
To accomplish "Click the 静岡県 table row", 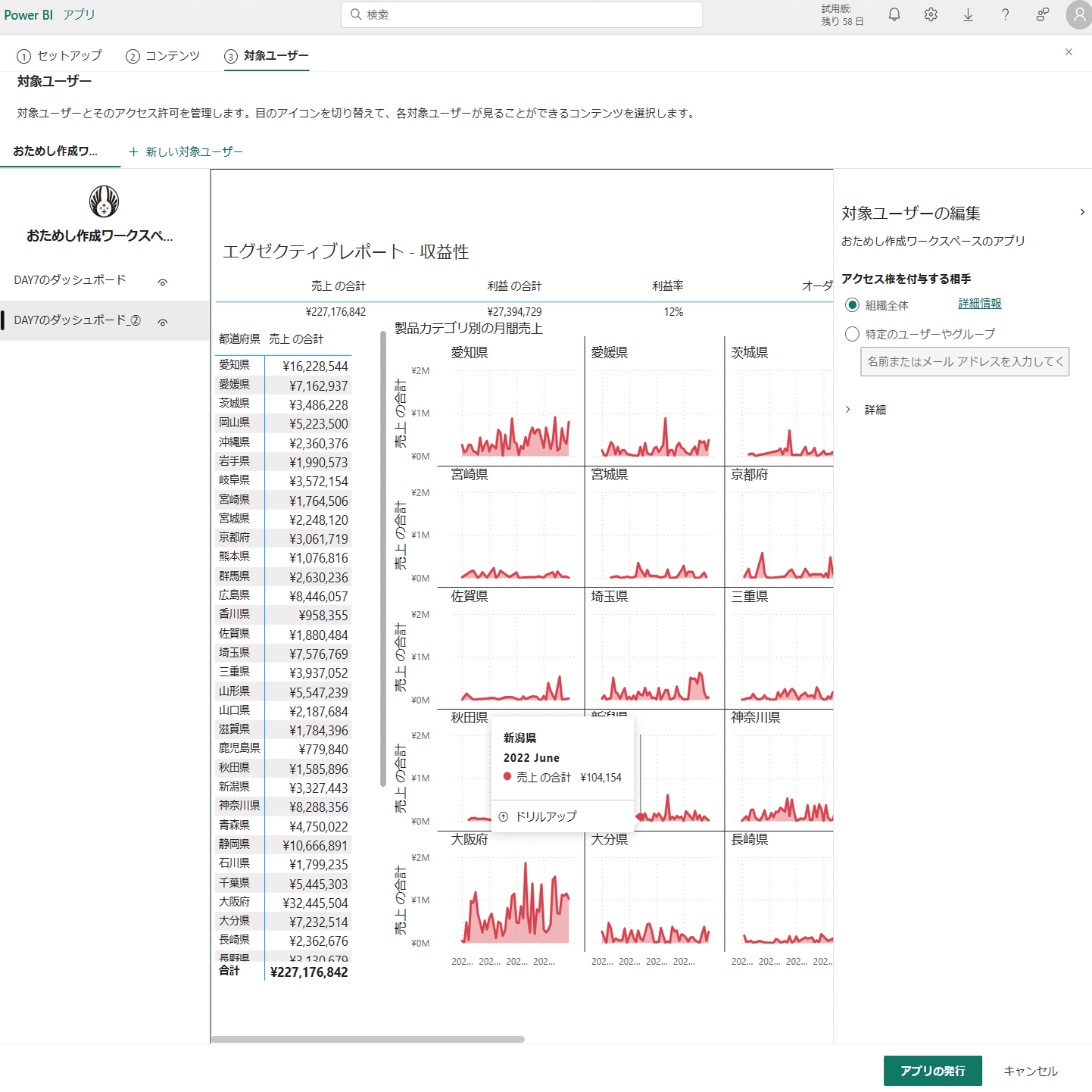I will click(x=283, y=845).
